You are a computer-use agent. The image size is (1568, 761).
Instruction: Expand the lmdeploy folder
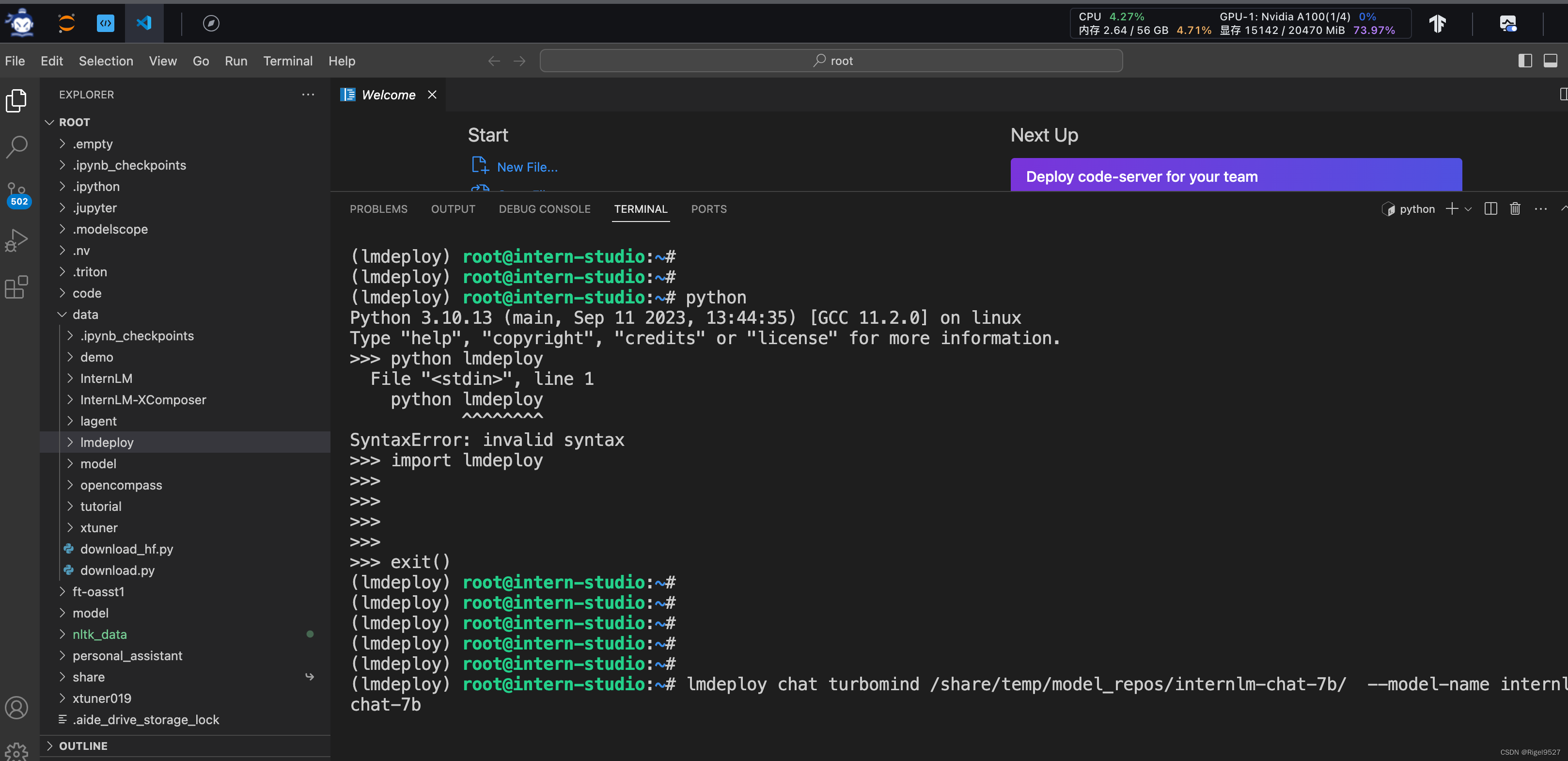107,443
